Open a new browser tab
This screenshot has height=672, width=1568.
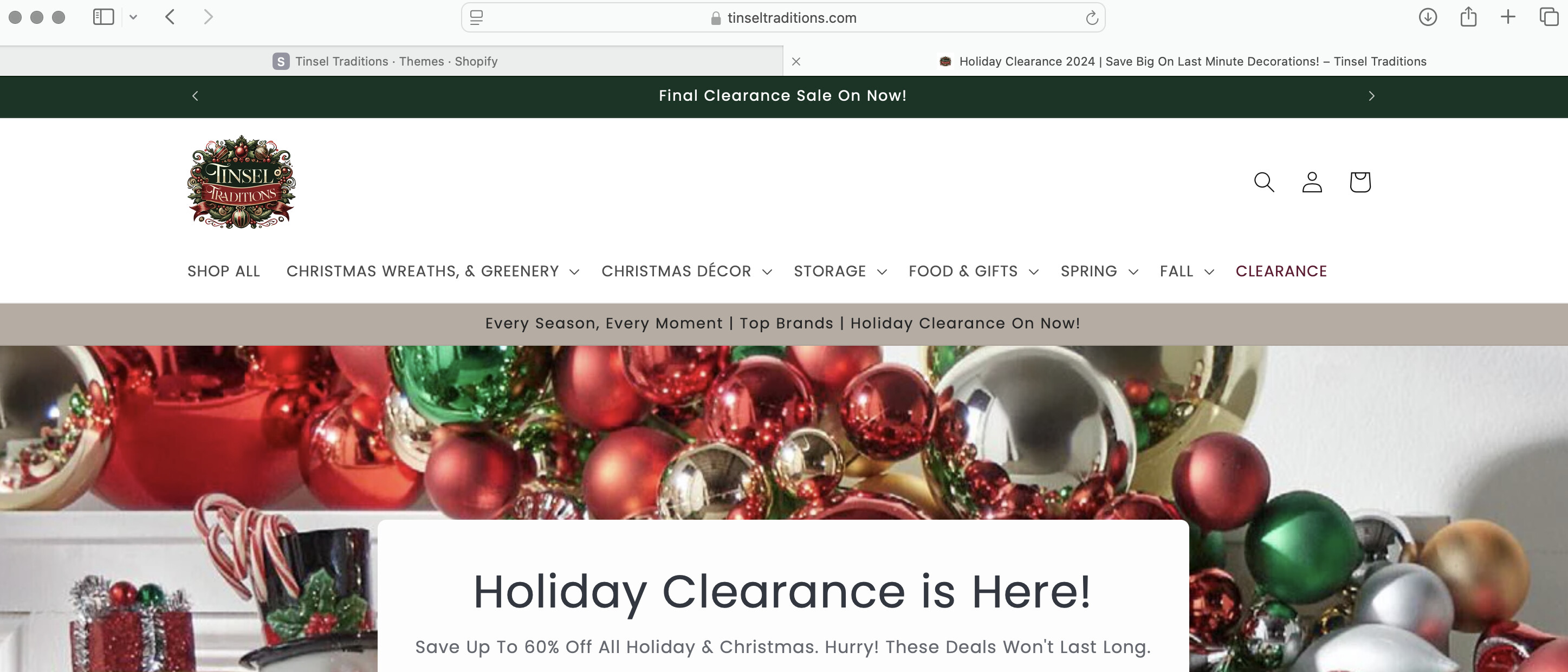click(x=1508, y=17)
